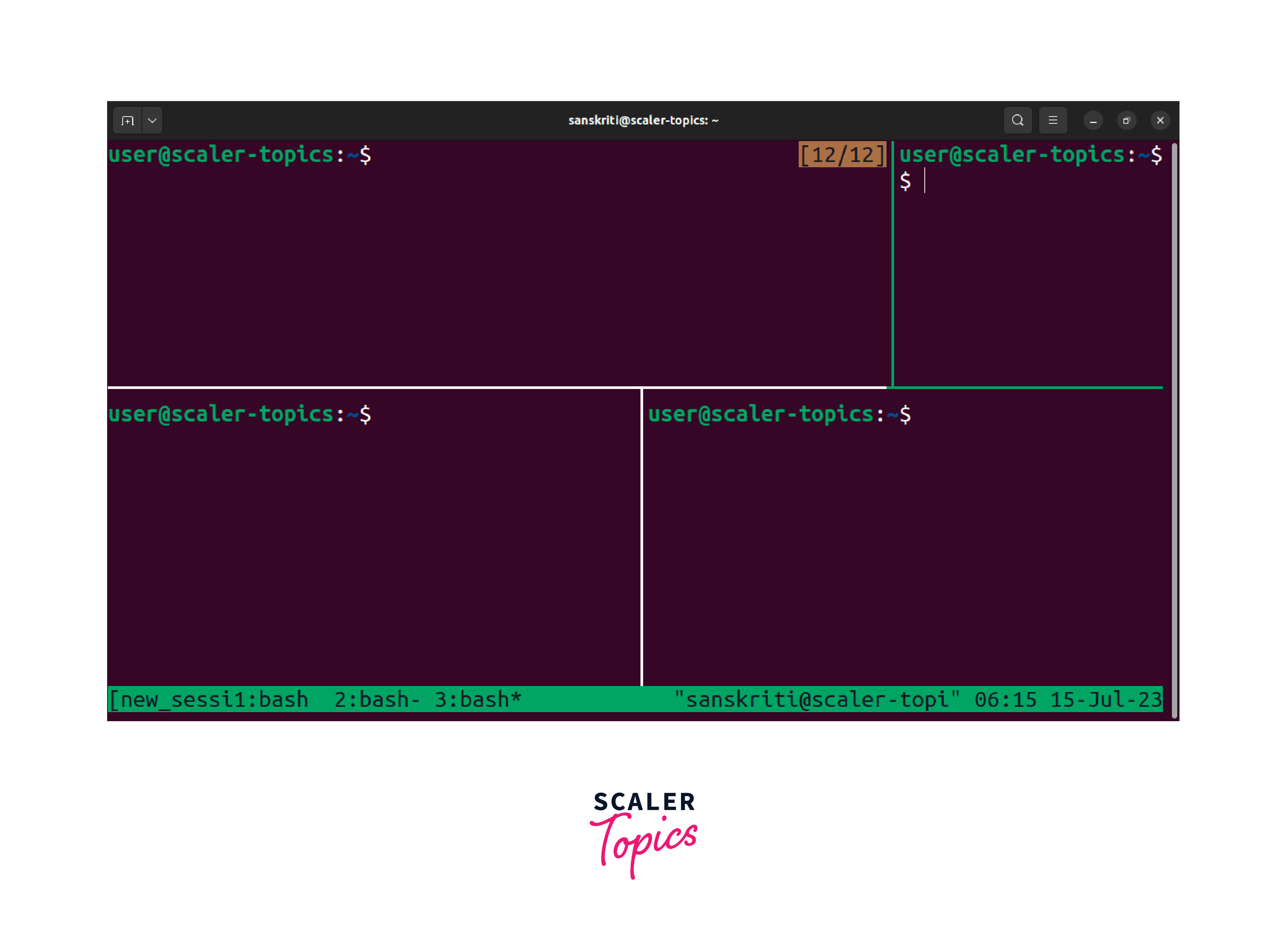Screen dimensions: 1287x952
Task: Minimize the terminal window
Action: tap(1093, 120)
